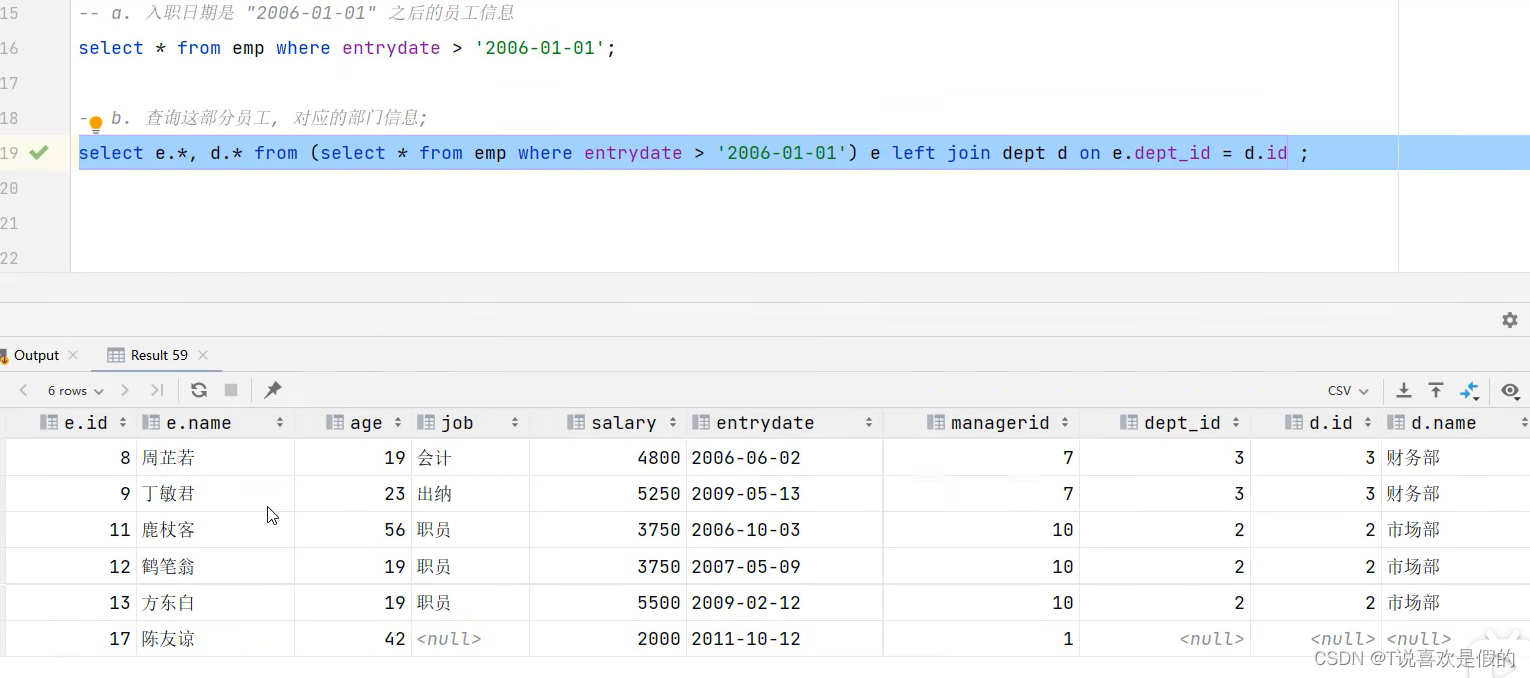Viewport: 1530px width, 678px height.
Task: Select the e.id column header
Action: pos(72,423)
